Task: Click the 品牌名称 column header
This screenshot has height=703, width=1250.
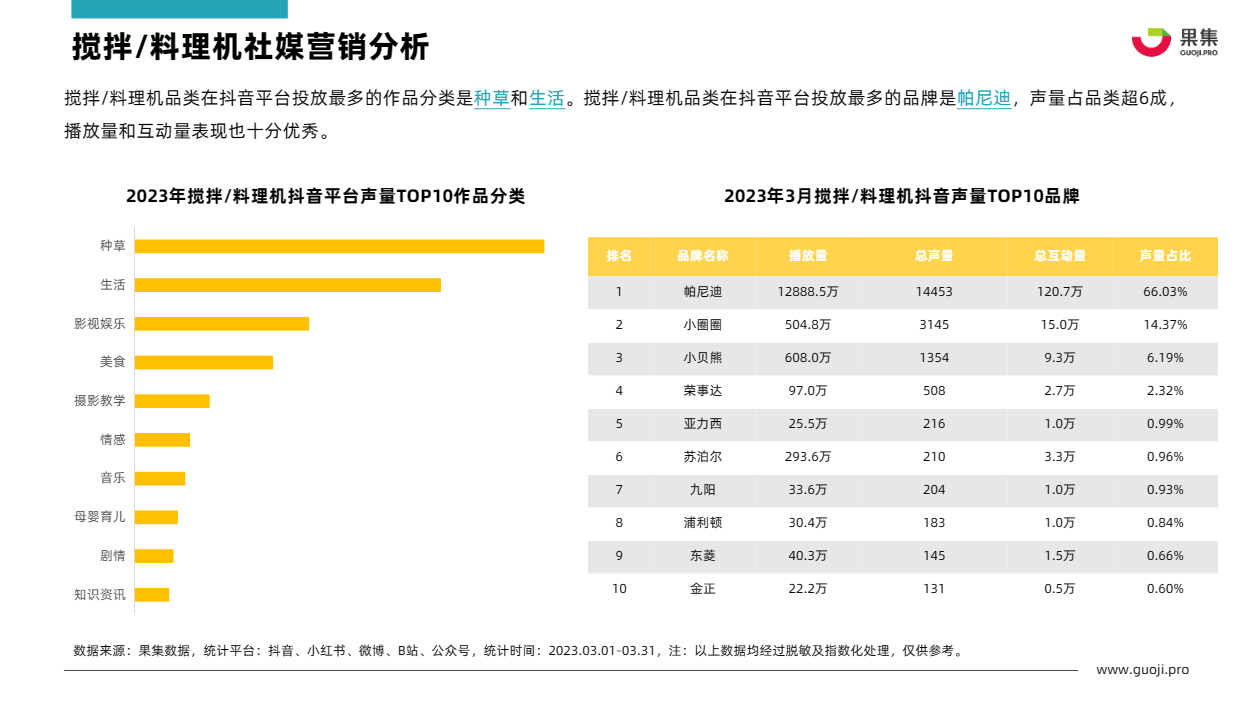Action: 702,256
